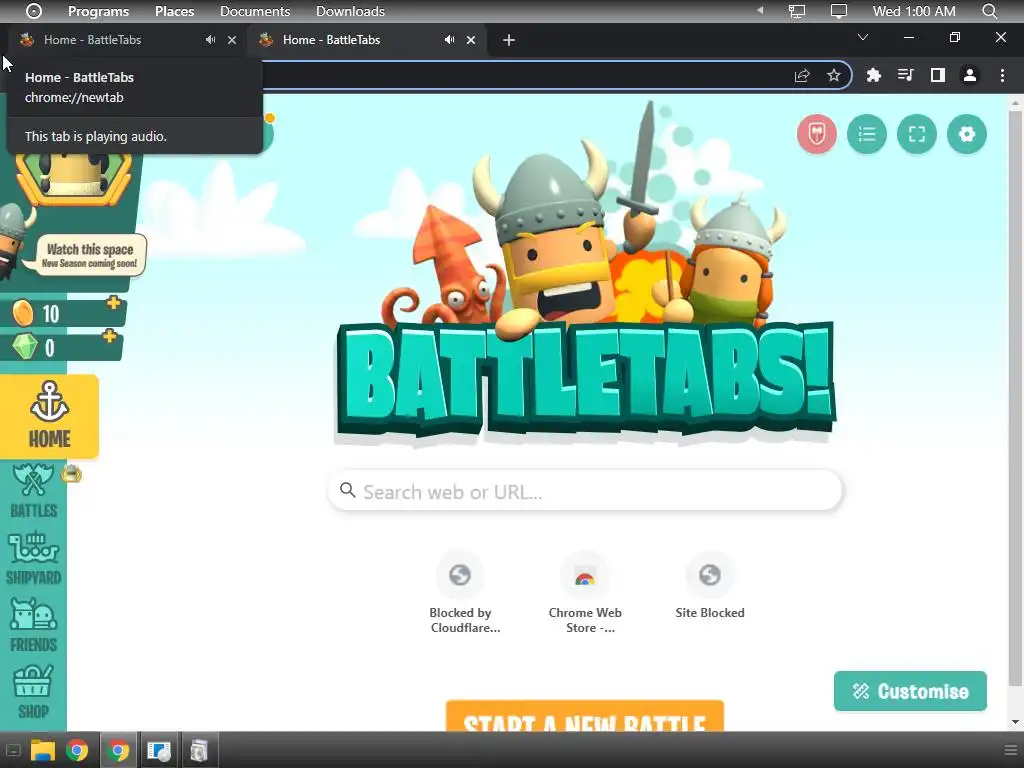The height and width of the screenshot is (768, 1024).
Task: Open the file manager folder in taskbar
Action: [x=42, y=750]
